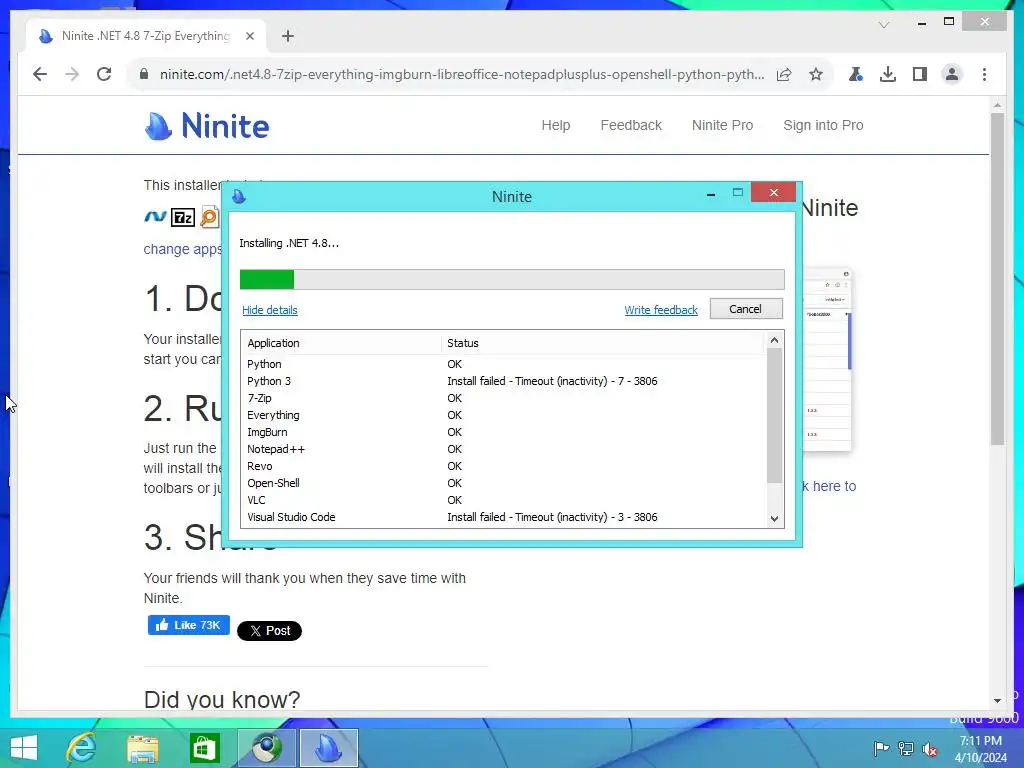
Task: Select the 7-Zip row in list
Action: pos(504,398)
